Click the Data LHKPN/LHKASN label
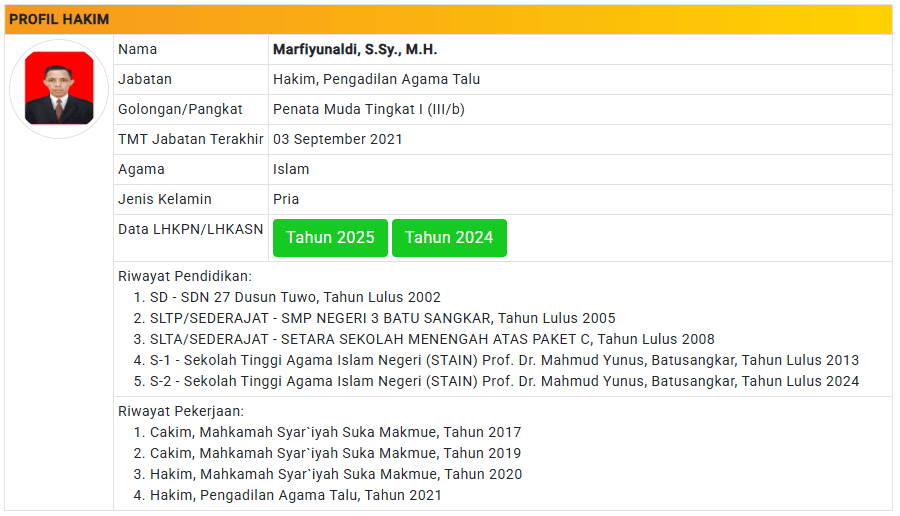The image size is (900, 516). tap(190, 229)
